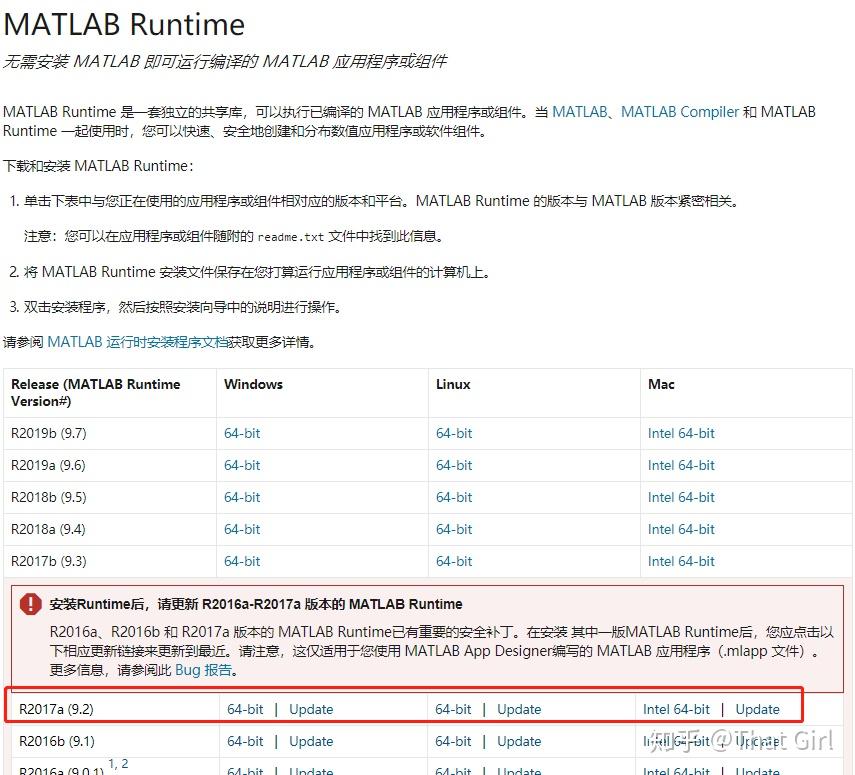This screenshot has height=775, width=855.
Task: Download R2018b (9.5) Windows 64-bit
Action: click(242, 497)
